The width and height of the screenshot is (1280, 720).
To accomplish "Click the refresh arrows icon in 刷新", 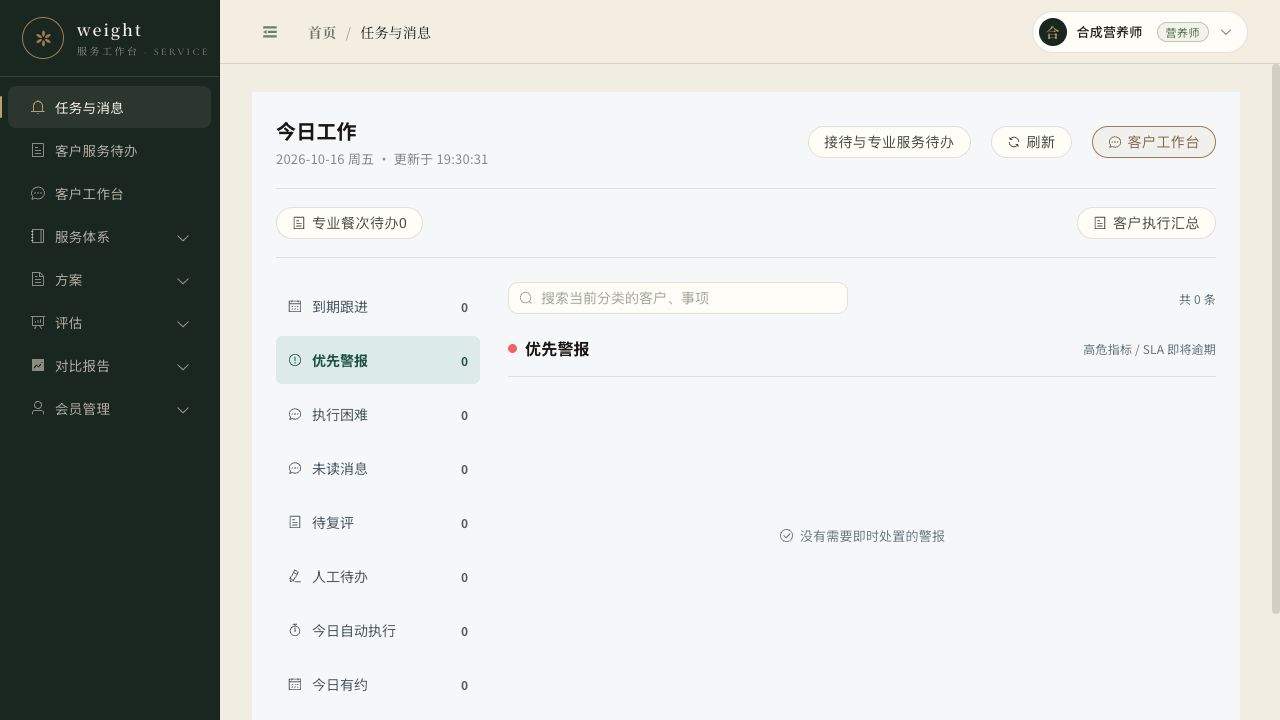I will click(x=1014, y=142).
